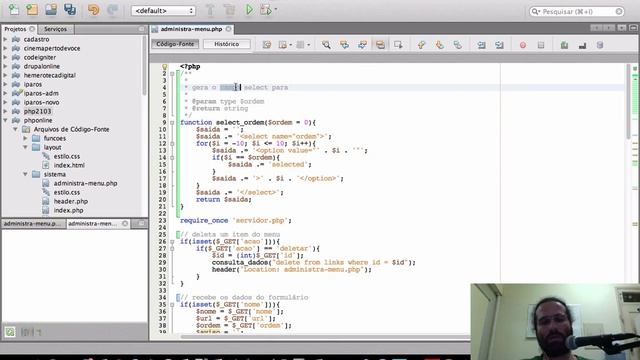This screenshot has width=640, height=360.
Task: Click the database cylinder icon in editor toolbar
Action: click(x=600, y=45)
